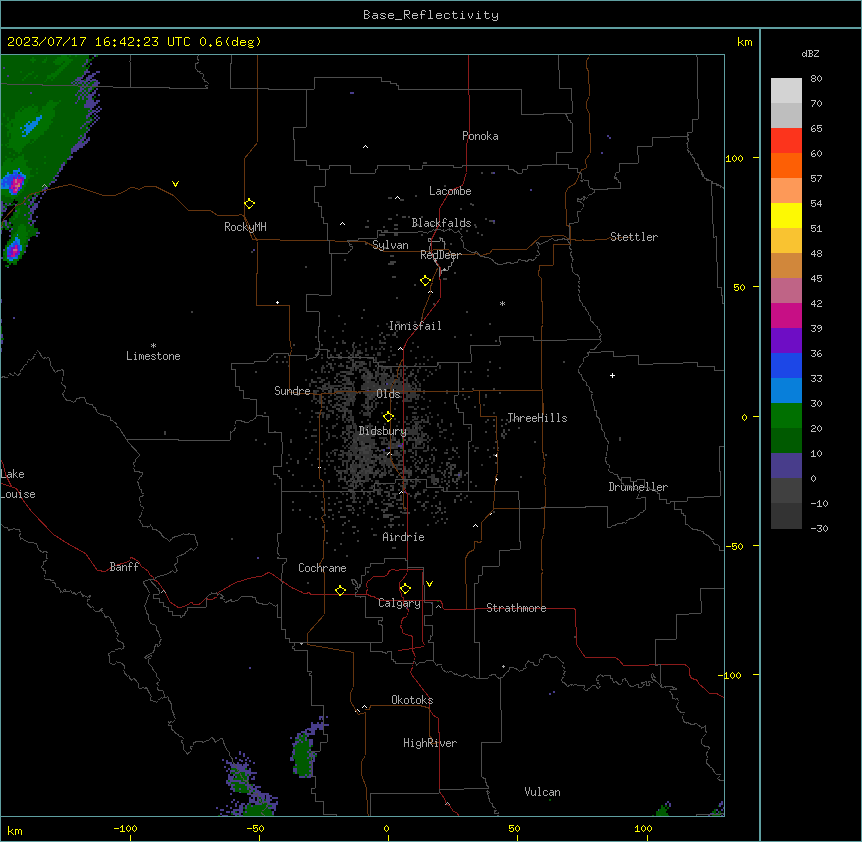The width and height of the screenshot is (862, 842).
Task: Click the -50 tick on the right axis
Action: [x=735, y=546]
